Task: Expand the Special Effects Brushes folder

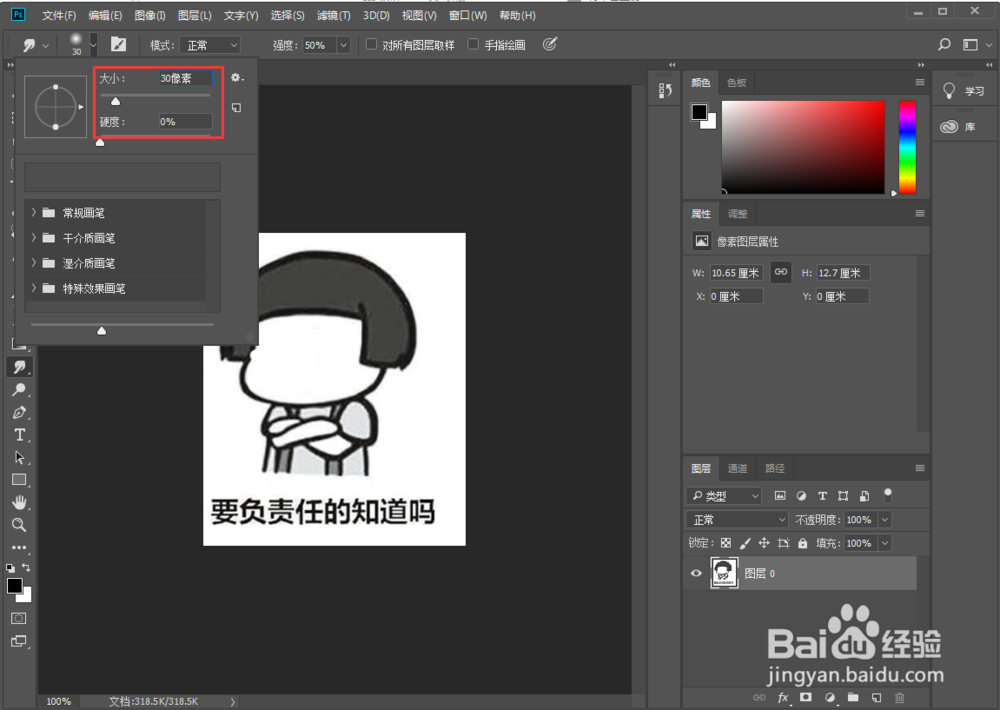Action: (x=34, y=288)
